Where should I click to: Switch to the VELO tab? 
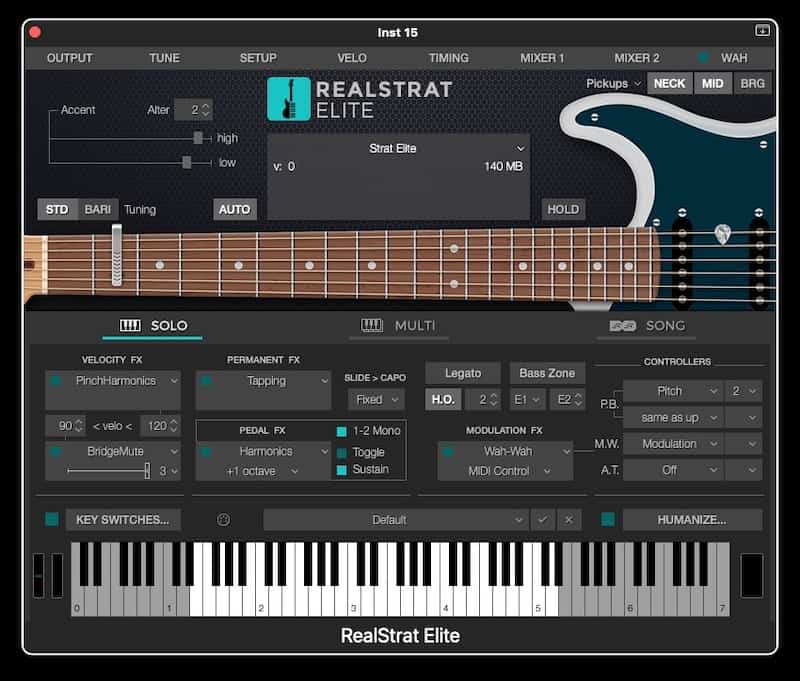click(x=352, y=58)
